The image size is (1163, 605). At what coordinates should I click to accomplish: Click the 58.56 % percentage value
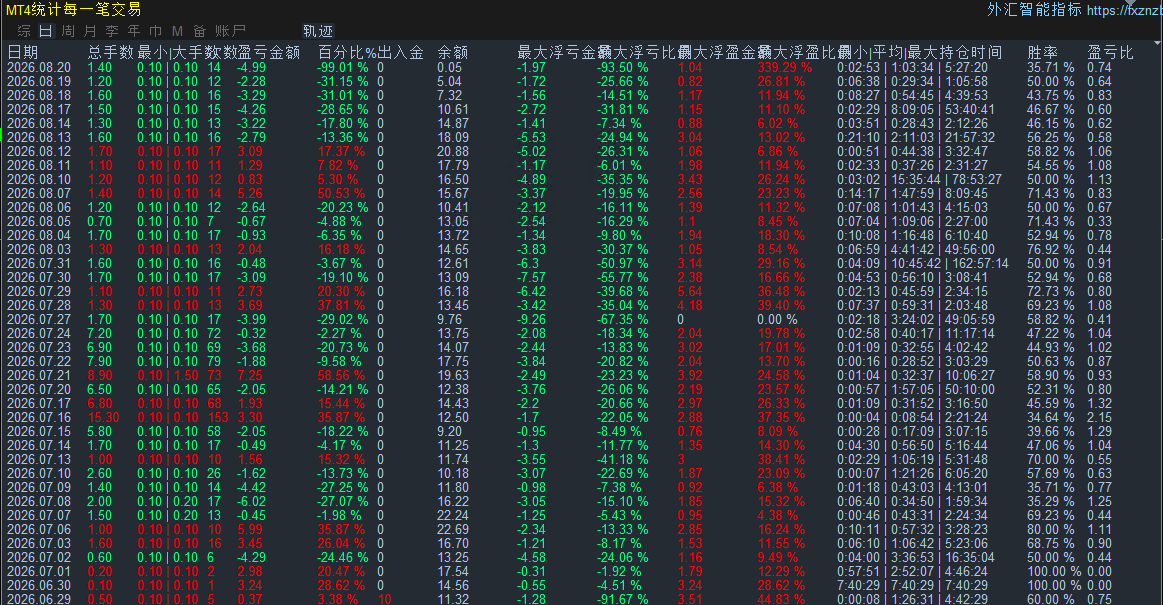pyautogui.click(x=341, y=375)
